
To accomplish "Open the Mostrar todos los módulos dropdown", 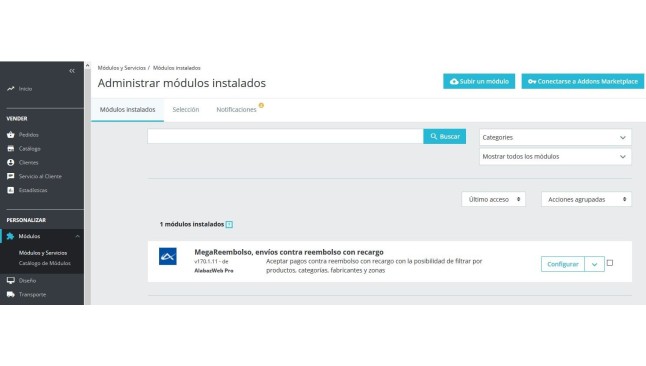I will pos(555,157).
